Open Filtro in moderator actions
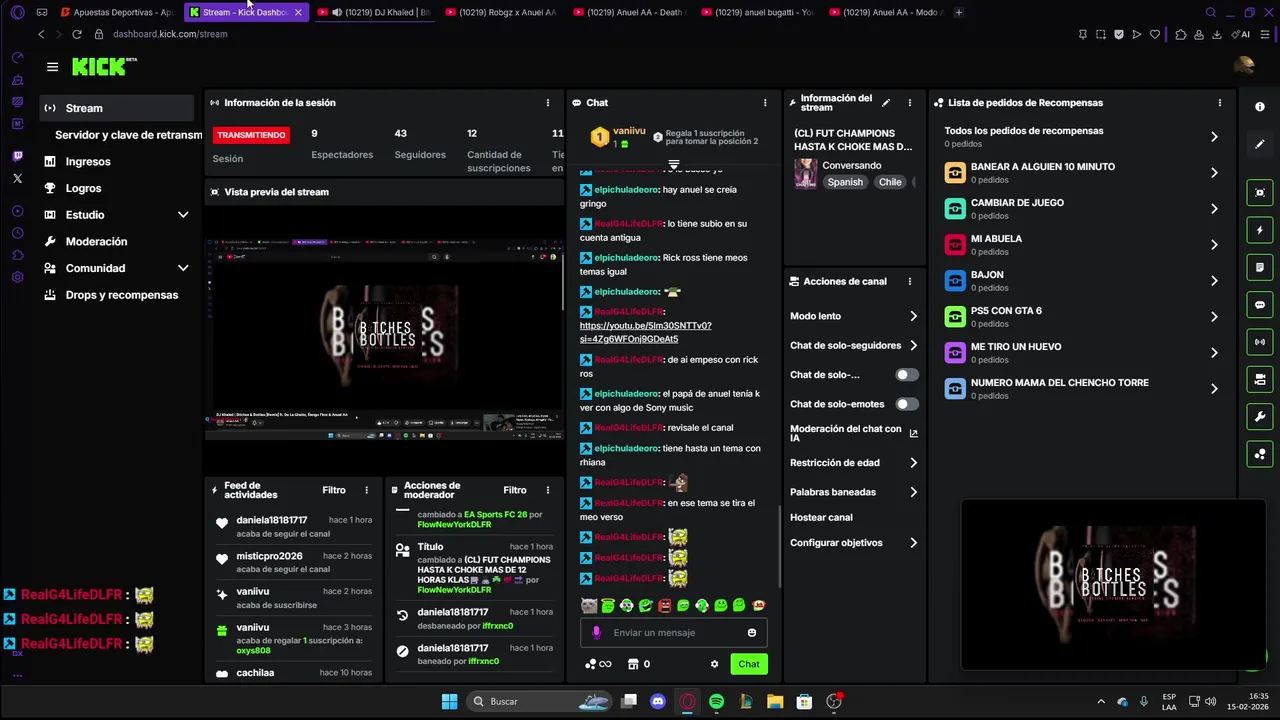Viewport: 1280px width, 720px height. (x=515, y=490)
